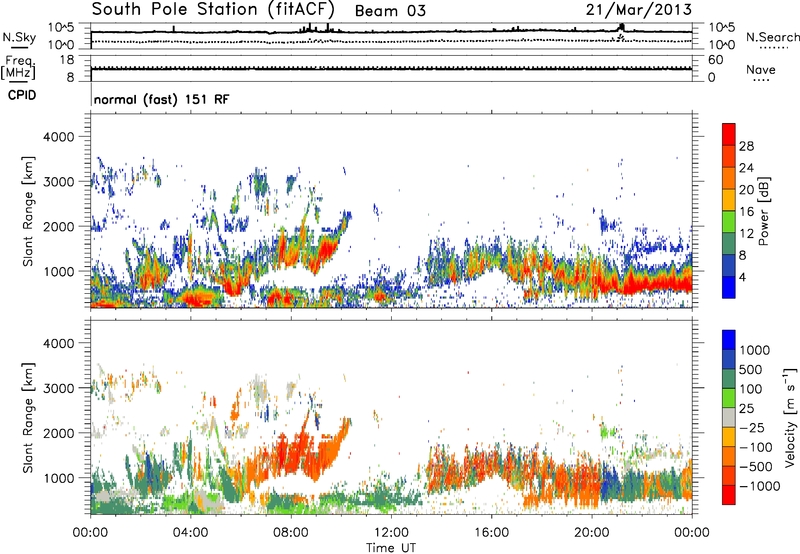Viewport: 800px width, 554px height.
Task: Click the 'Slant Range [km]' label of velocity panel
Action: [x=28, y=417]
